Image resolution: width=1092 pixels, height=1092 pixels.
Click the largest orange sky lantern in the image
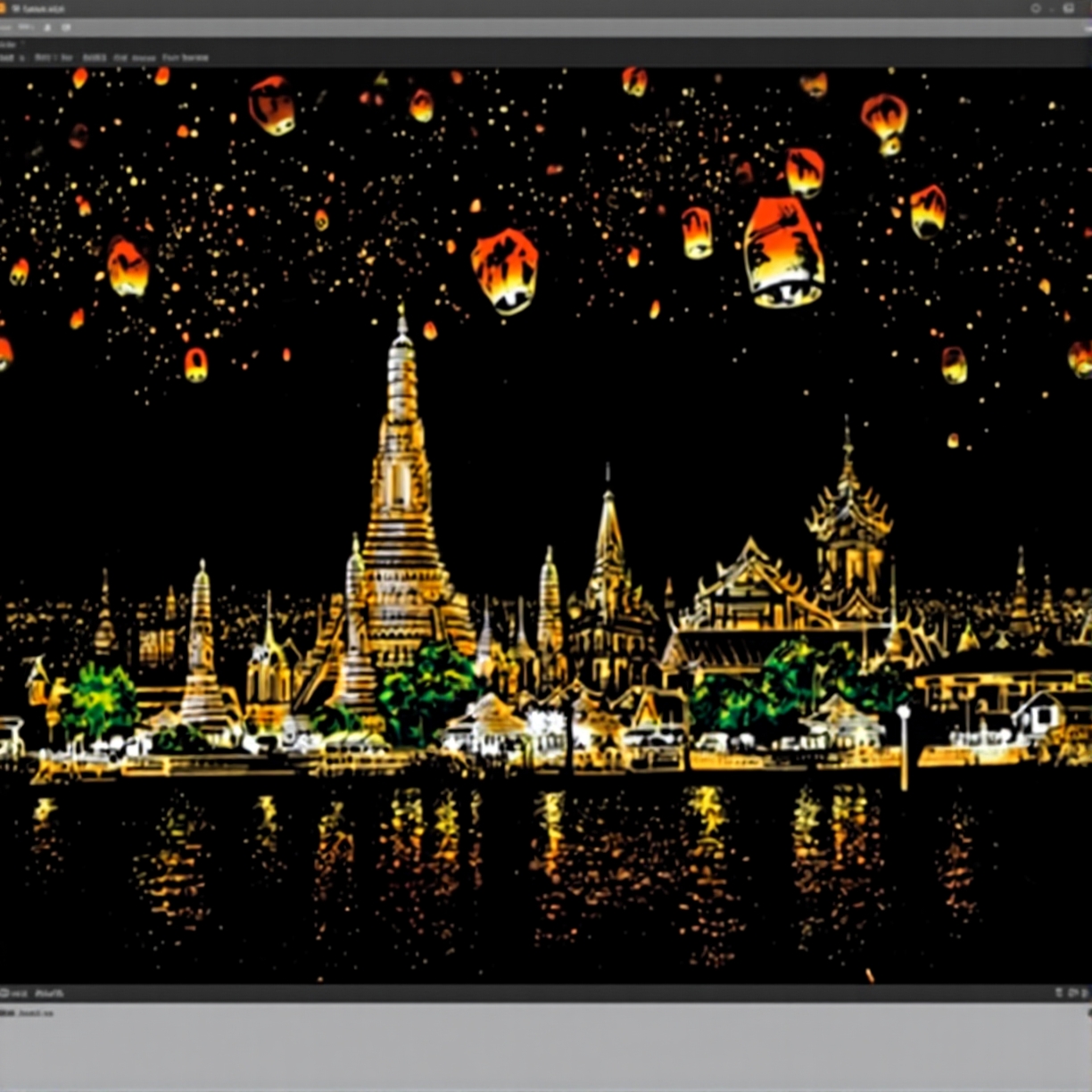coord(783,252)
